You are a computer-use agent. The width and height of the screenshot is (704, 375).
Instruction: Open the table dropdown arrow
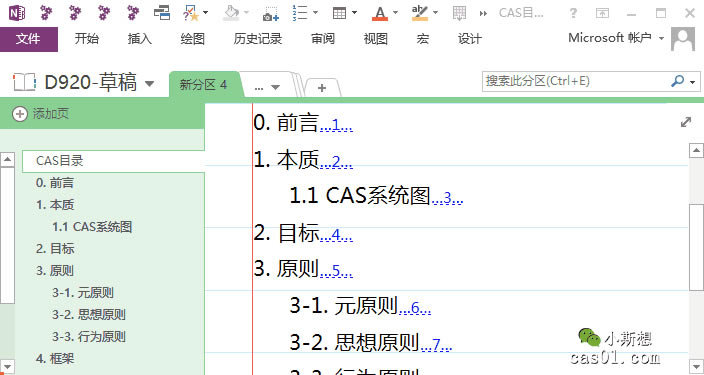(x=355, y=13)
